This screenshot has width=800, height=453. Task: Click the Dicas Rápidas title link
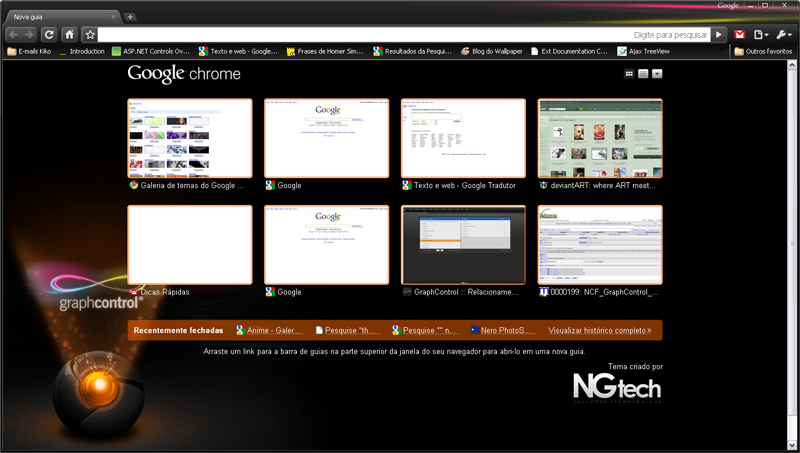(x=165, y=292)
